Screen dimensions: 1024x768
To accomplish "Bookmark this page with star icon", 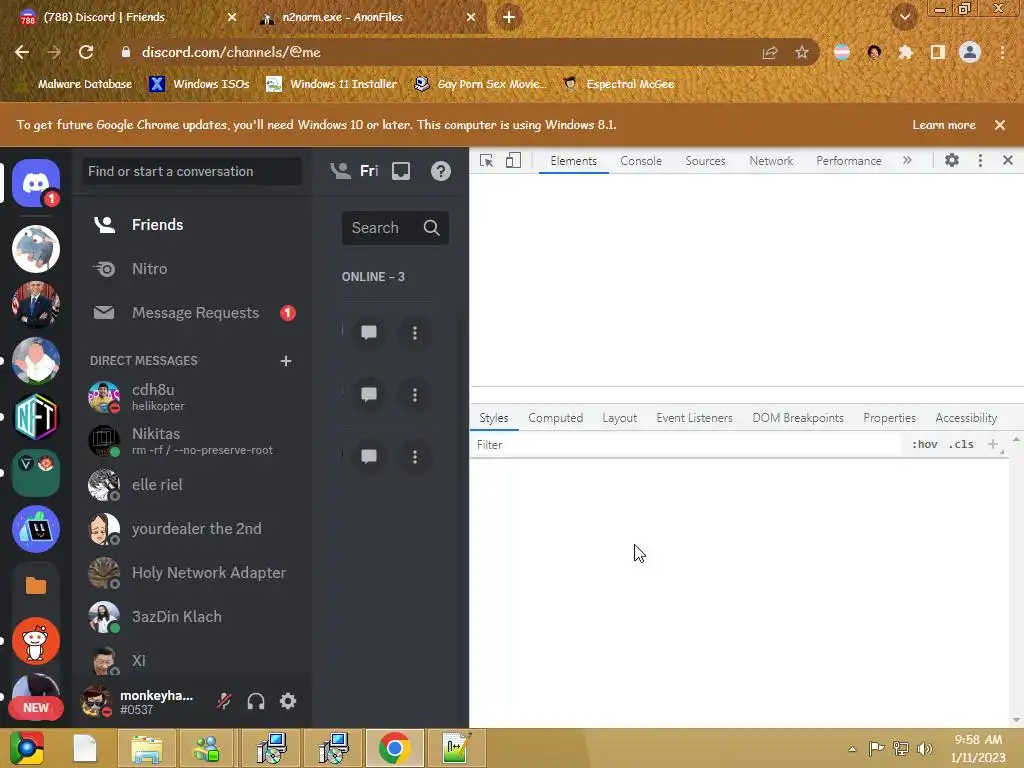I will 802,52.
